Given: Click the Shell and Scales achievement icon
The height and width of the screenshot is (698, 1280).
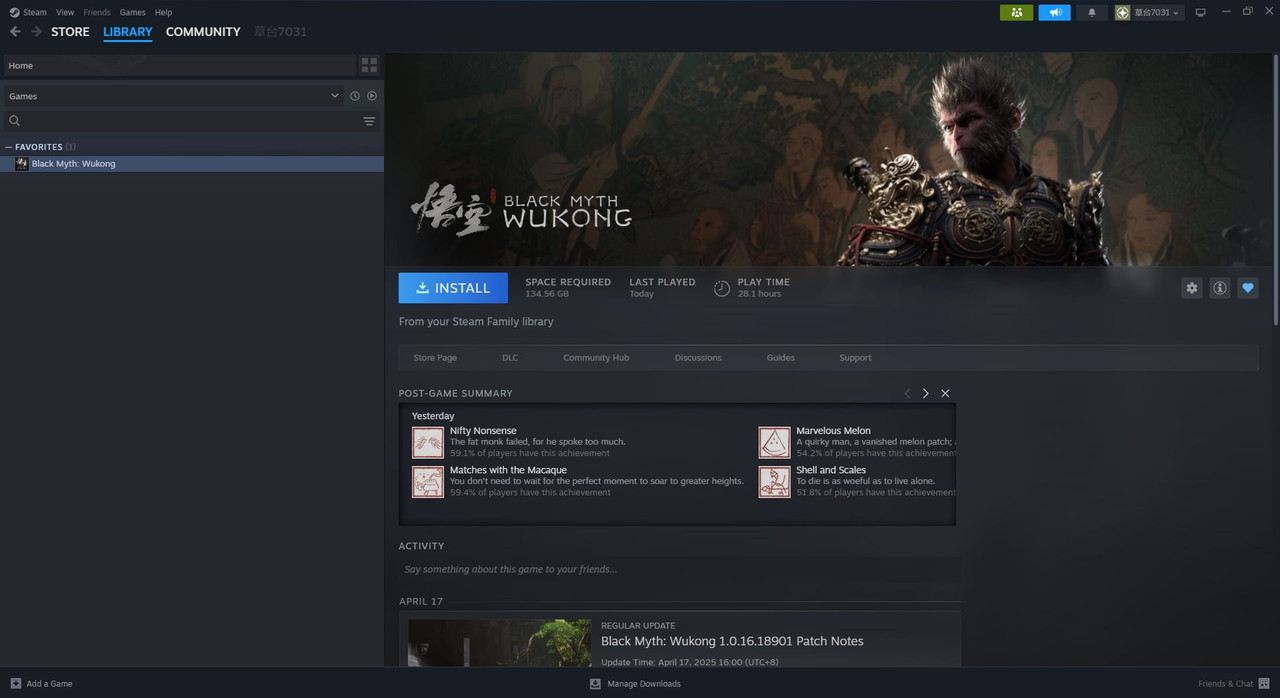Looking at the screenshot, I should pos(774,482).
